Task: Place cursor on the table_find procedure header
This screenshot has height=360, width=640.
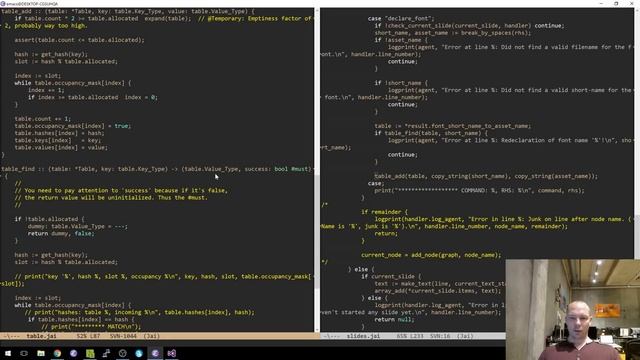Action: (156, 169)
